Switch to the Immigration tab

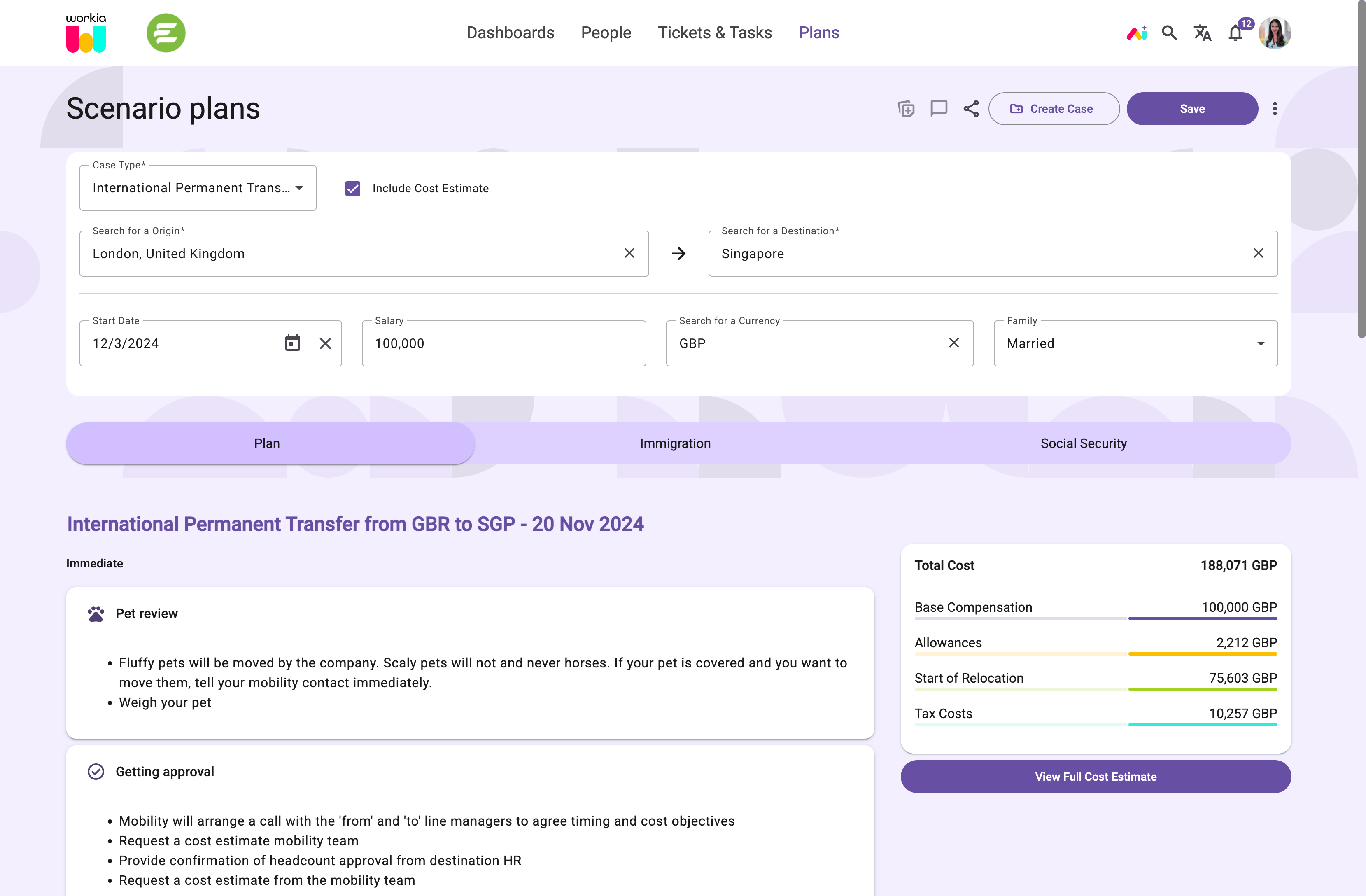pos(675,443)
